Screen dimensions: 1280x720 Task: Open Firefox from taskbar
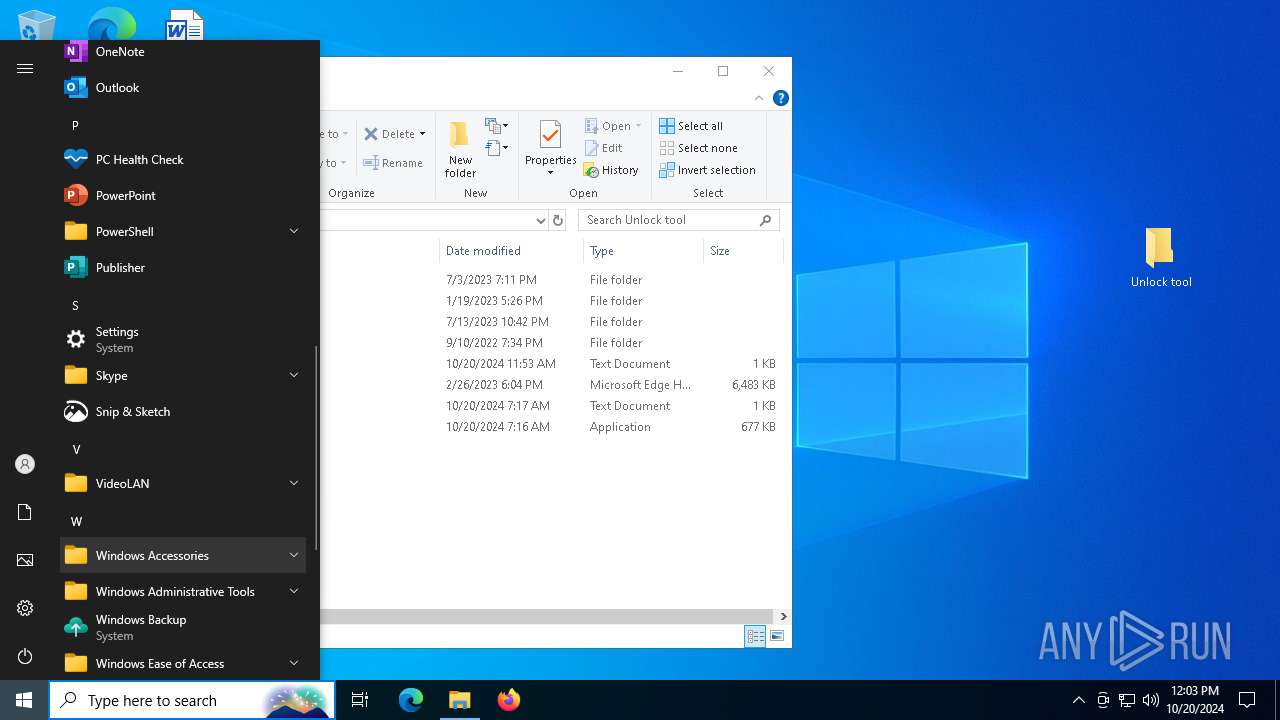coord(509,700)
